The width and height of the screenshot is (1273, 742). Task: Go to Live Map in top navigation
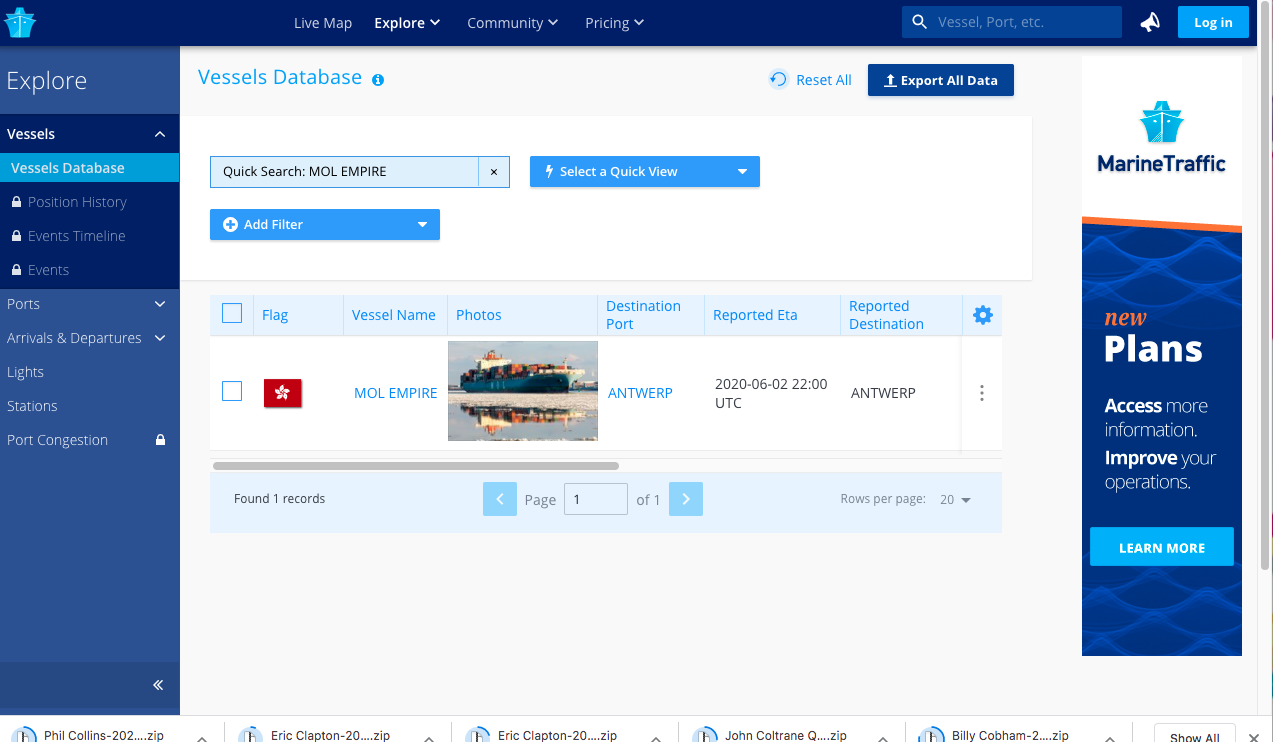[x=322, y=23]
